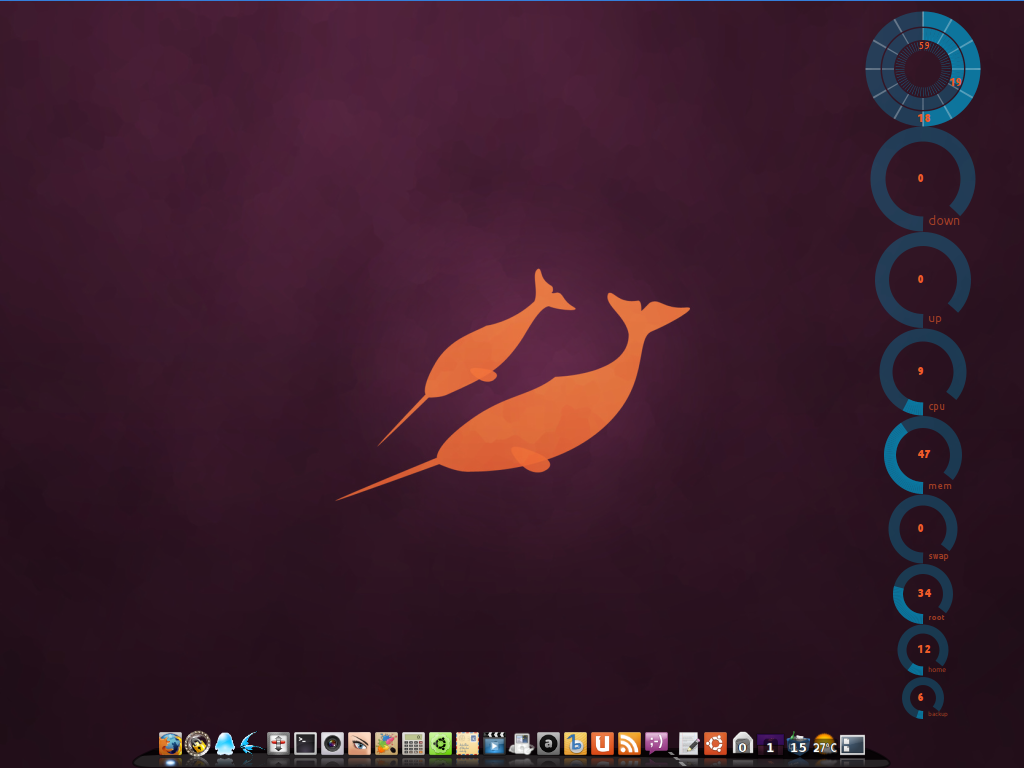Open the airmail envelope mail icon

coord(467,743)
